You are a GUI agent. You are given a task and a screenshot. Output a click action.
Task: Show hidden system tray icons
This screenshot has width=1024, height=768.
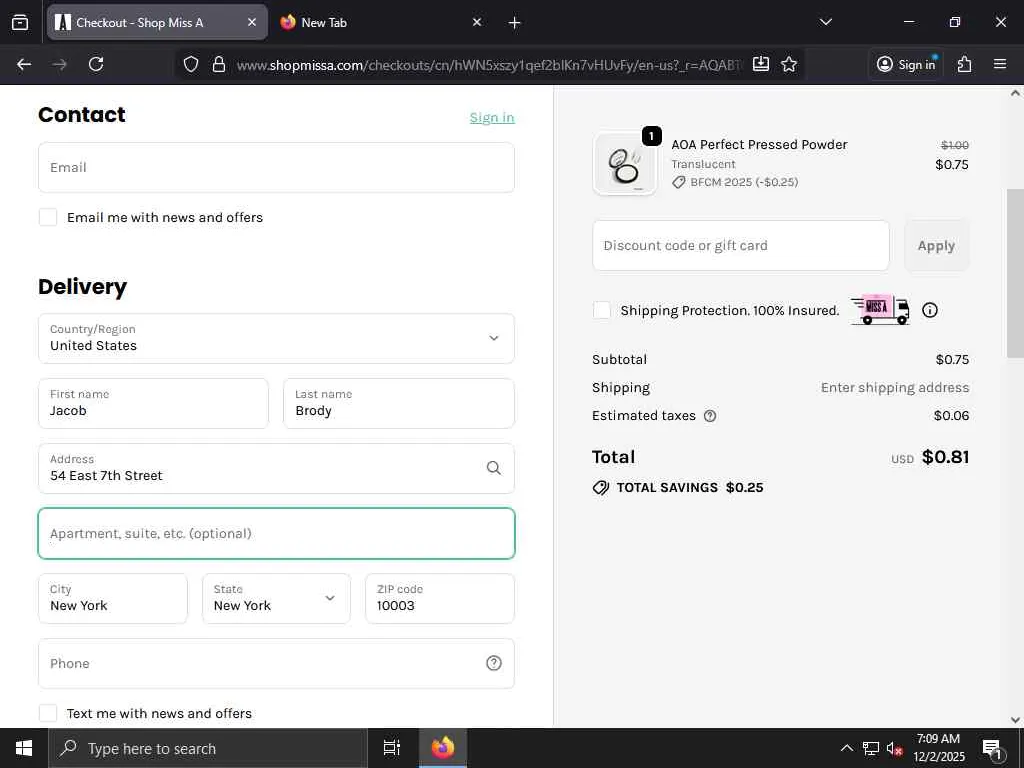point(846,748)
